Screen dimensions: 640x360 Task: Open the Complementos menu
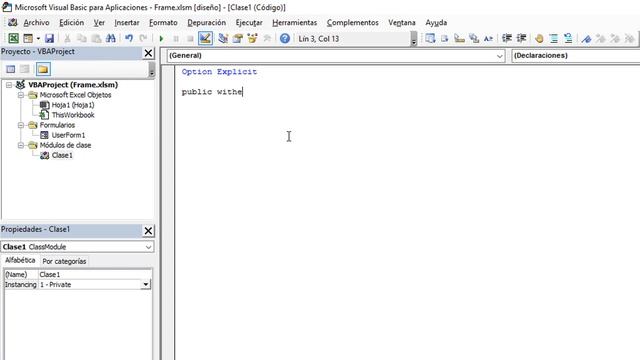(x=353, y=22)
